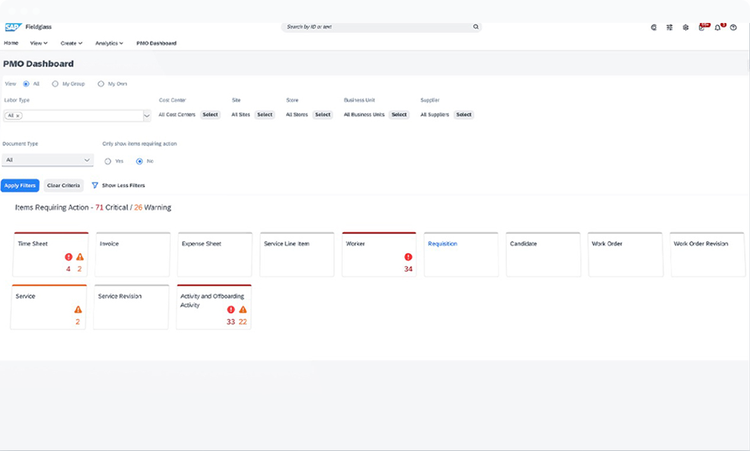Click Activity and Offboarding warning triangle icon
This screenshot has width=750, height=451.
[243, 309]
